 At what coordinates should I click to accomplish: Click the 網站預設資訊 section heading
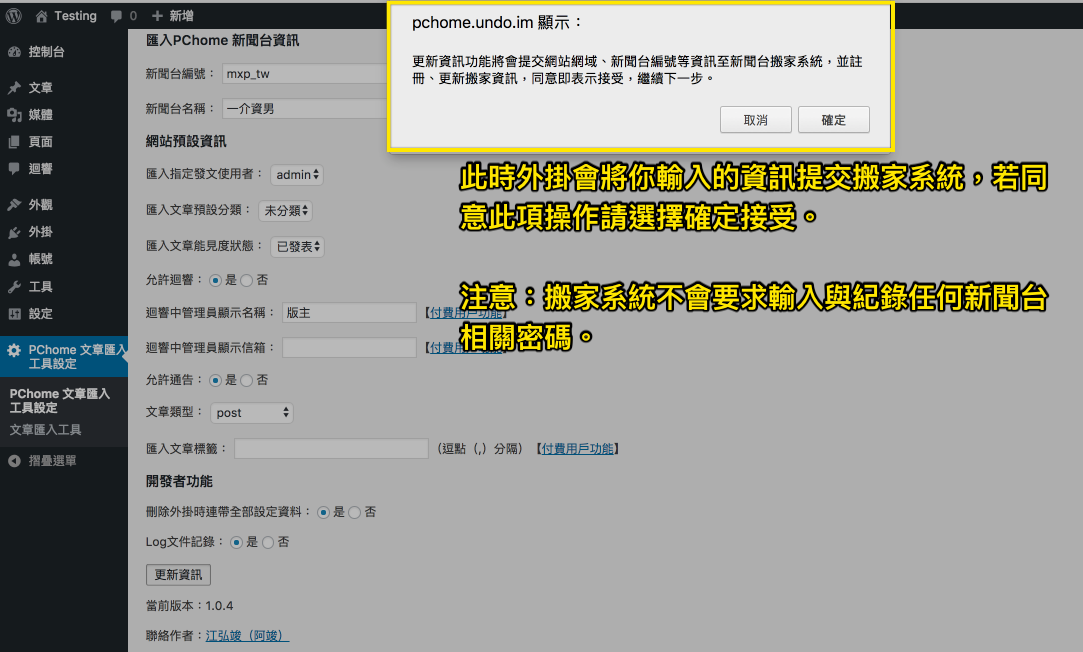[x=186, y=142]
